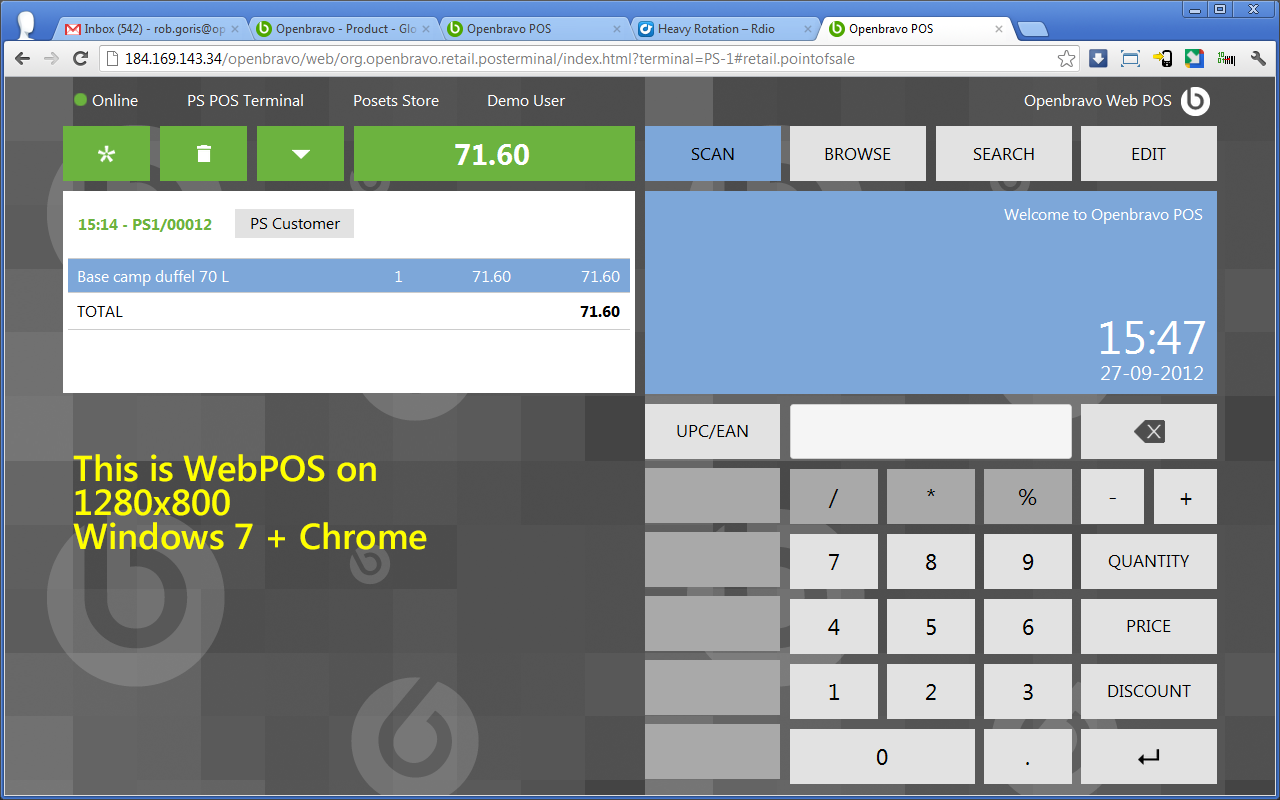Click the send-to-phone extension icon
Image resolution: width=1280 pixels, height=800 pixels.
1162,59
